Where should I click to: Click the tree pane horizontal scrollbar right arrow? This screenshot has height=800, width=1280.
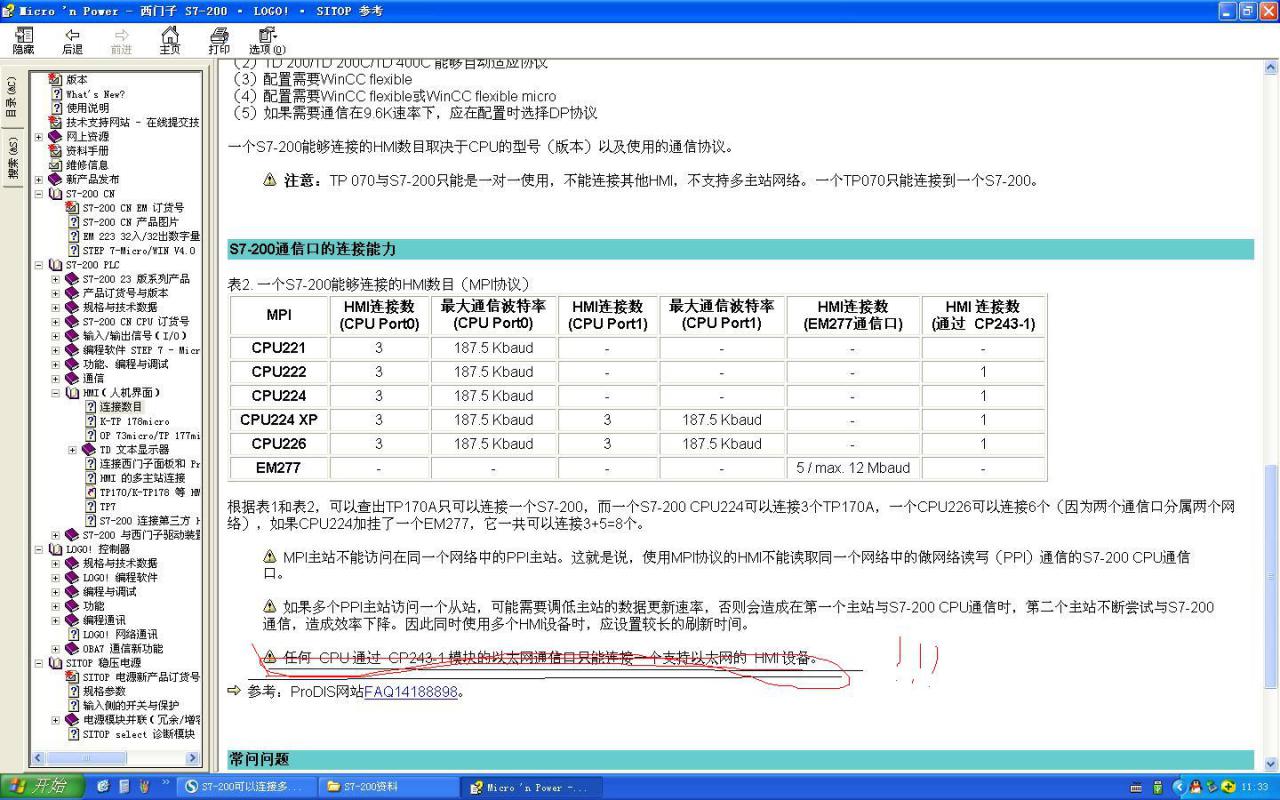tap(195, 759)
